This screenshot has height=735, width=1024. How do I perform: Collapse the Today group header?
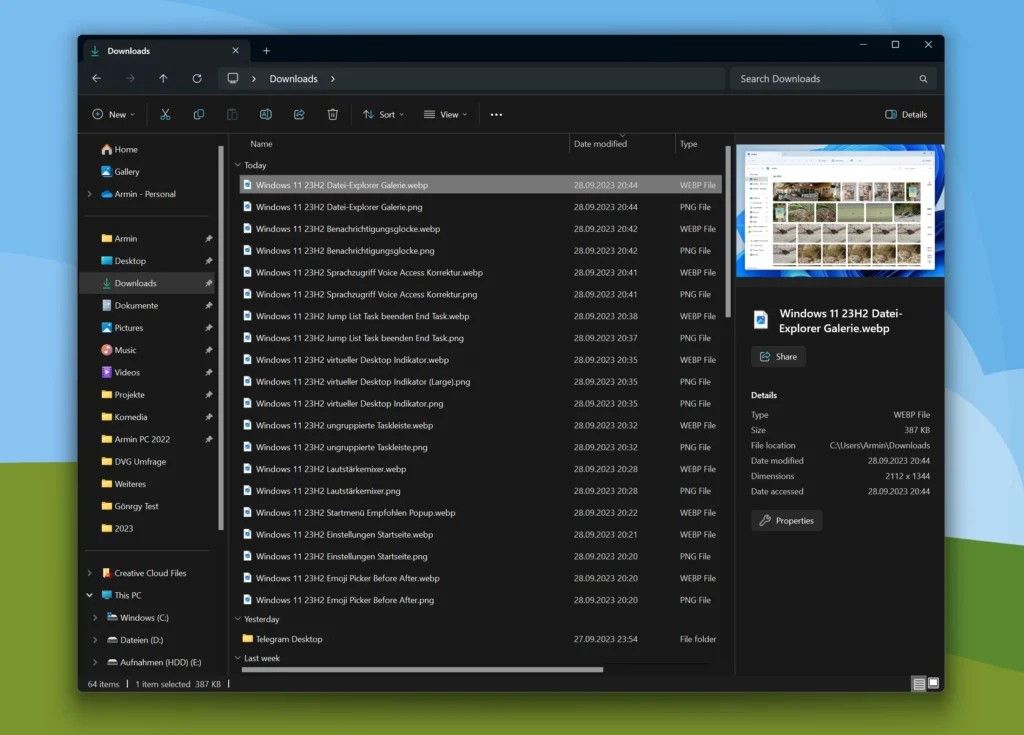pos(238,165)
